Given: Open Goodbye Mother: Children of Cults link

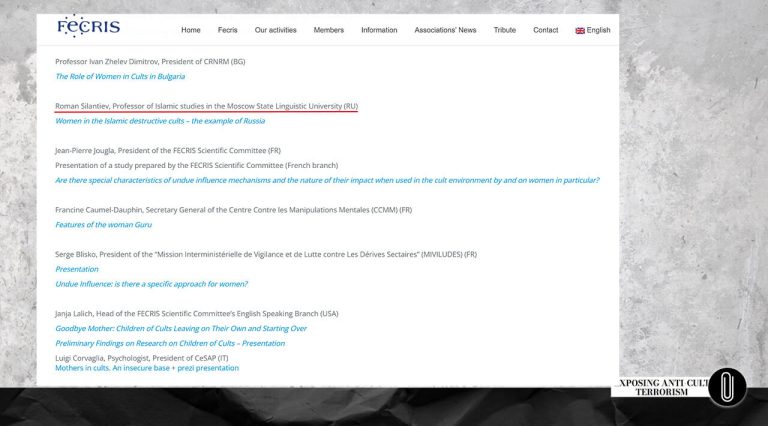Looking at the screenshot, I should (181, 328).
